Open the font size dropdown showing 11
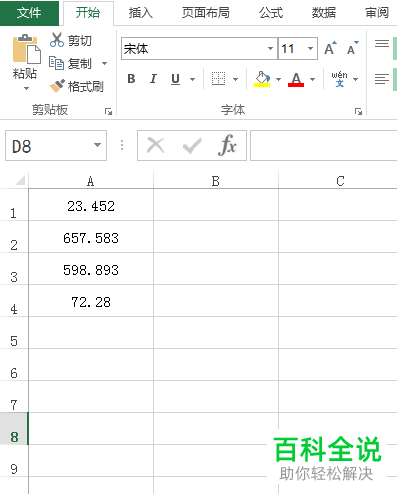This screenshot has width=397, height=494. click(310, 49)
